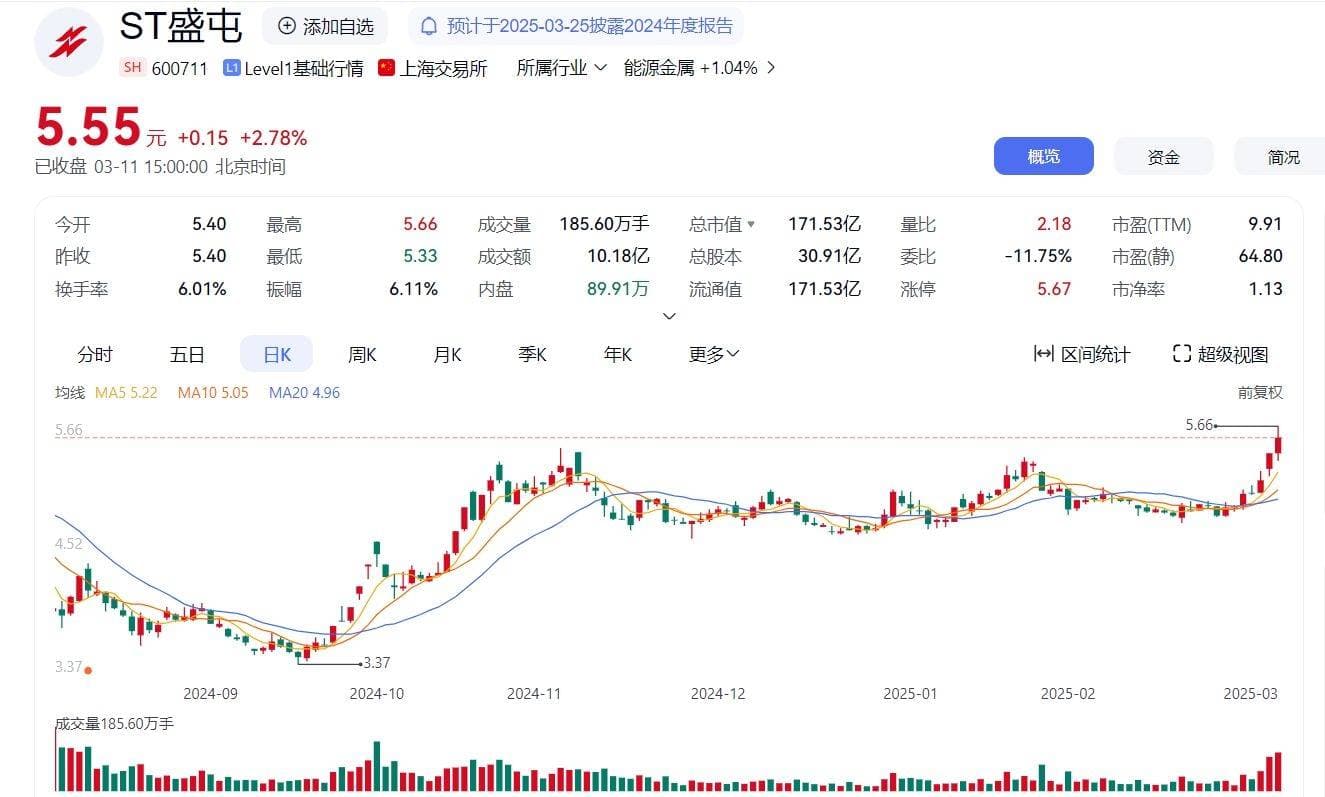
Task: Open the 2024 annual report disclosure notice
Action: (577, 26)
